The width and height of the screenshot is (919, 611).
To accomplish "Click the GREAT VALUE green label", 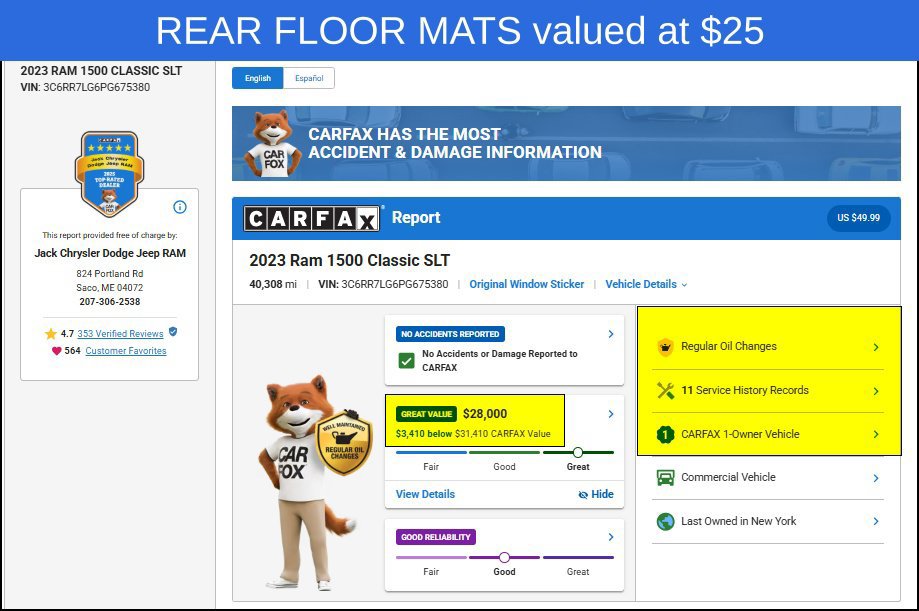I will pos(426,414).
